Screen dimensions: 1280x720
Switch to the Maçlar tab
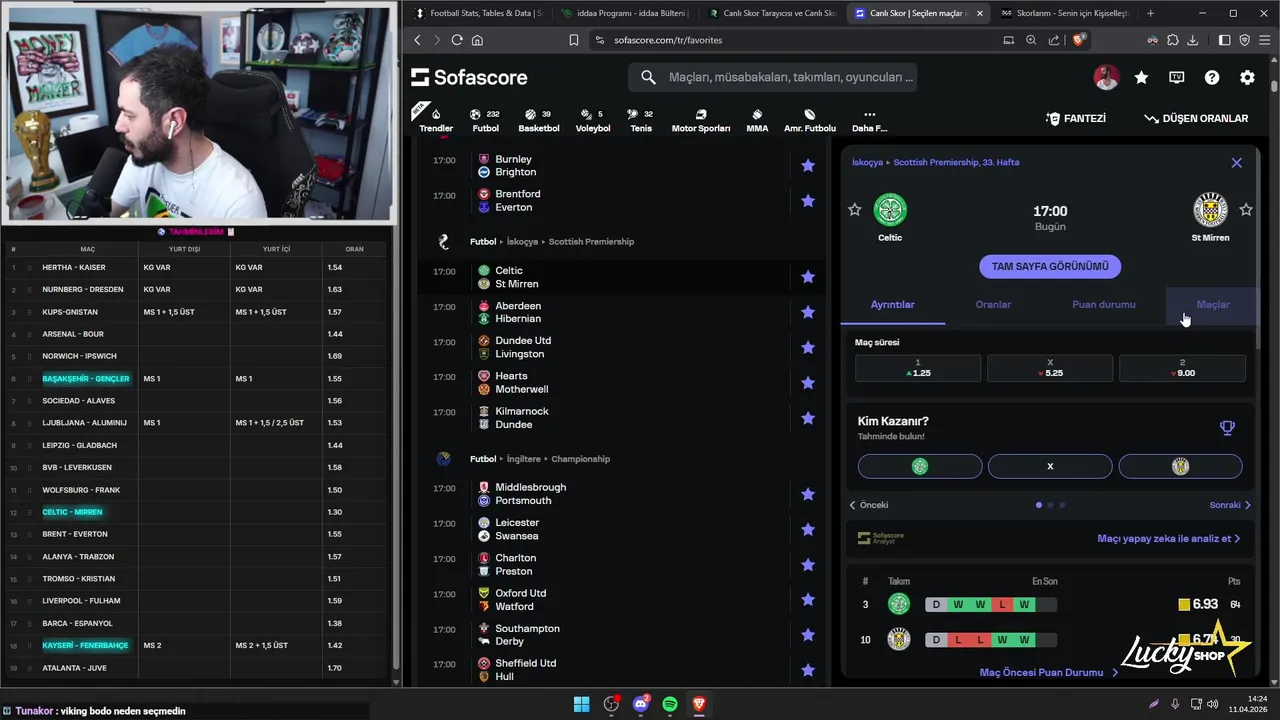pos(1213,304)
